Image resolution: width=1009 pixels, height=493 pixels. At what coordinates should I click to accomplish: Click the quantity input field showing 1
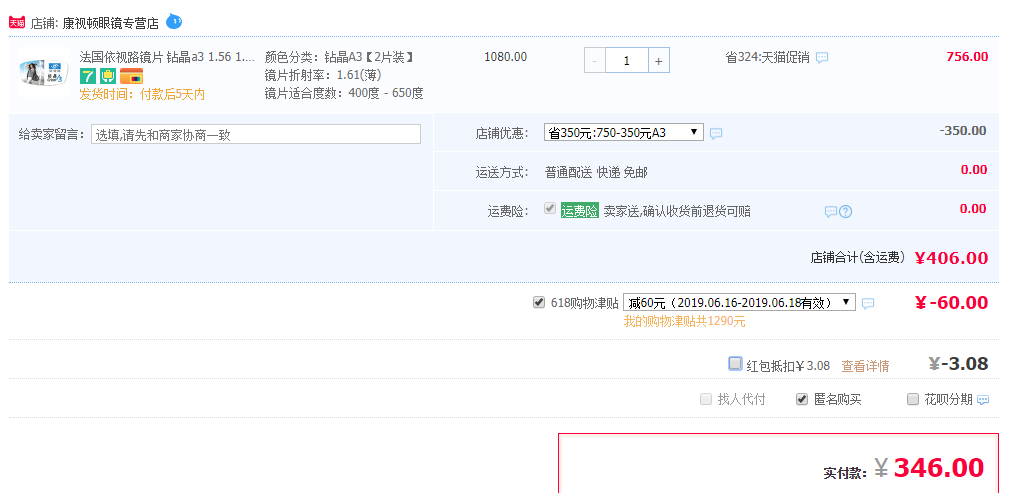tap(627, 61)
